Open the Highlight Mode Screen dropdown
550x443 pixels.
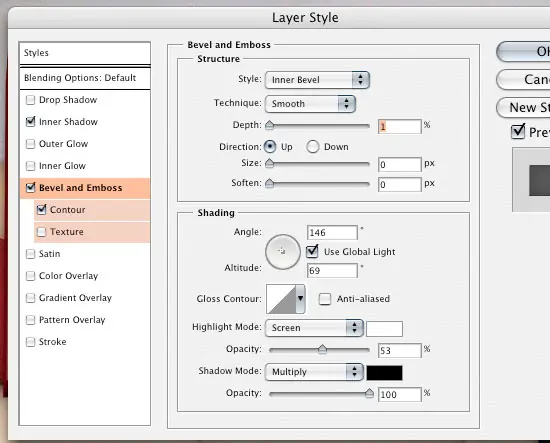coord(314,328)
